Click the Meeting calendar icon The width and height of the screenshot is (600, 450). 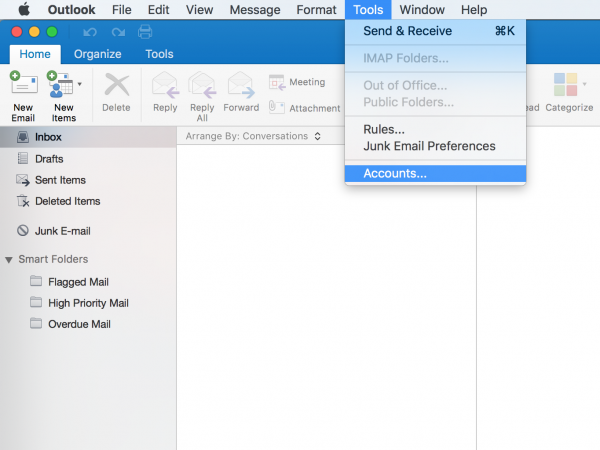coord(277,82)
